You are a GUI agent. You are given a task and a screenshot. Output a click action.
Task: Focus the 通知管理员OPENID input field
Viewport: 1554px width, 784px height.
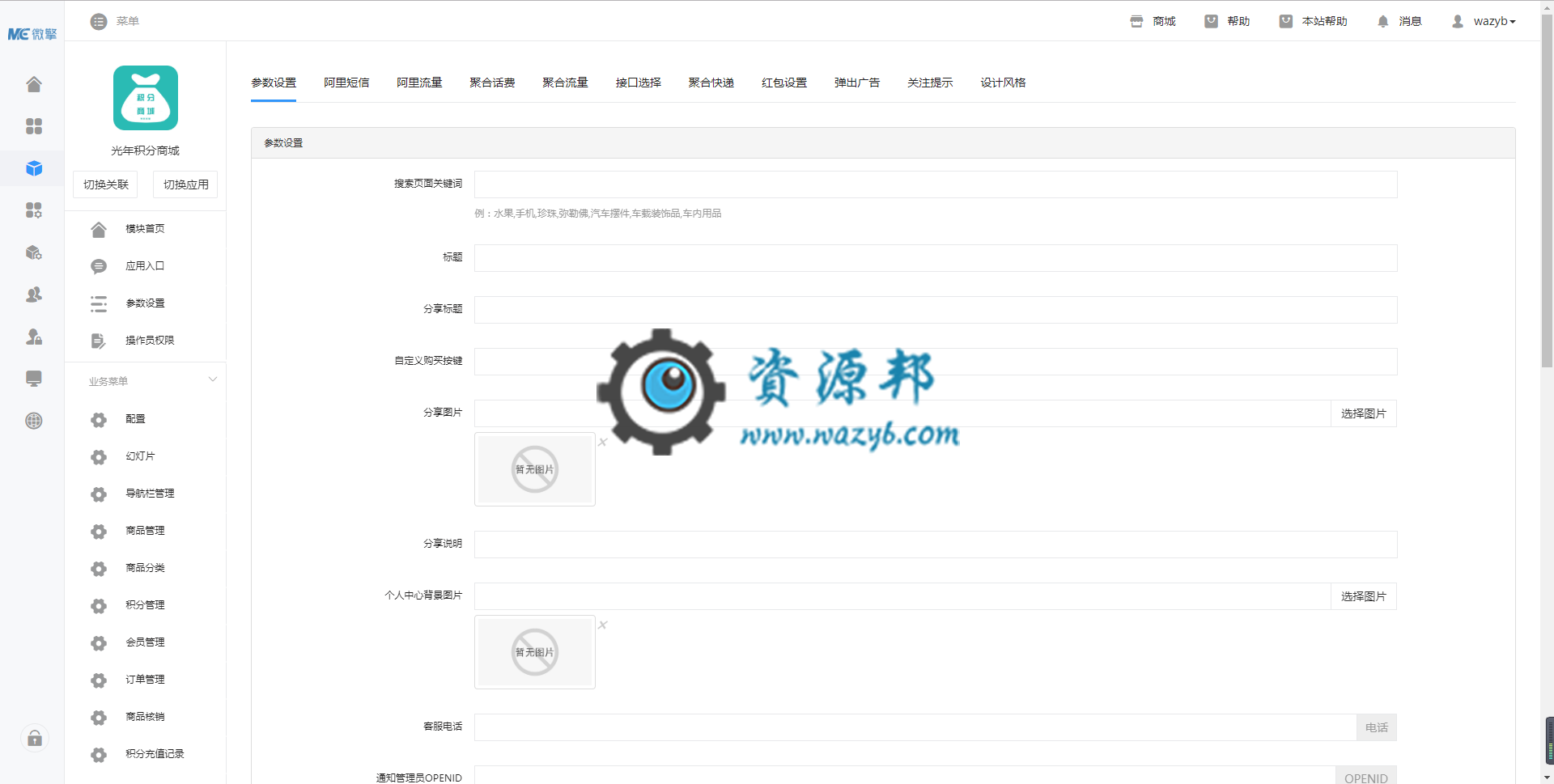pyautogui.click(x=905, y=775)
